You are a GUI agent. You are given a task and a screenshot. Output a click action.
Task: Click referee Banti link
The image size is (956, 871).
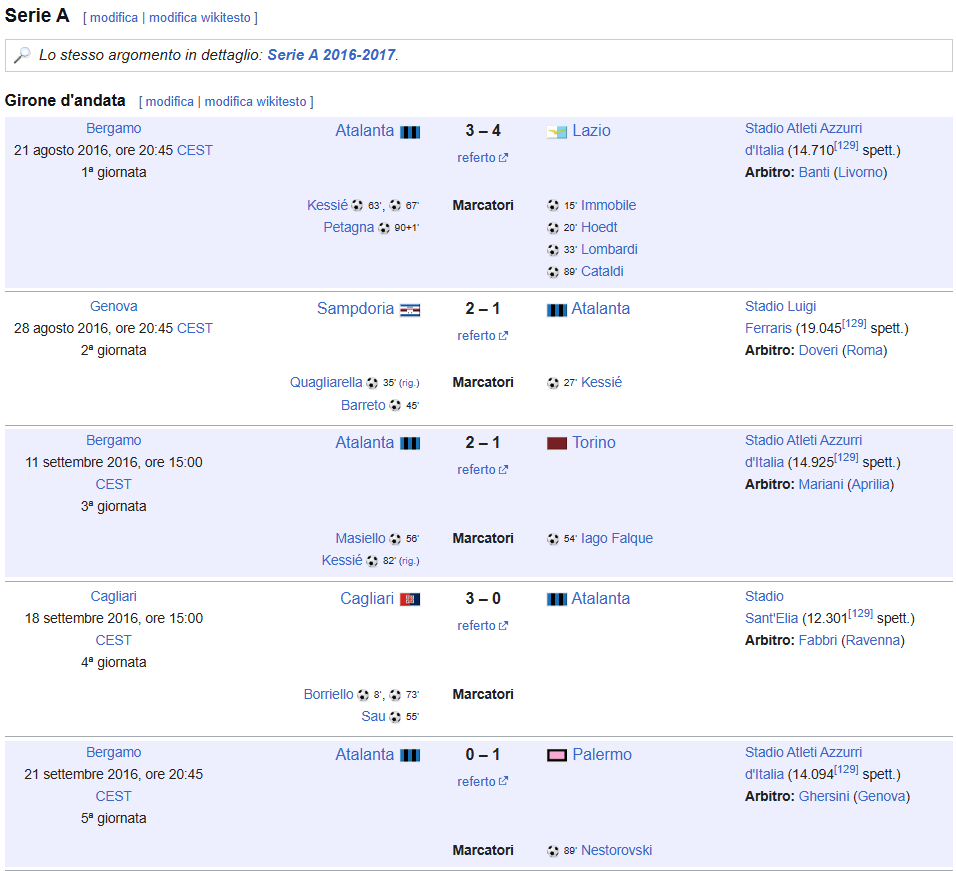[814, 172]
